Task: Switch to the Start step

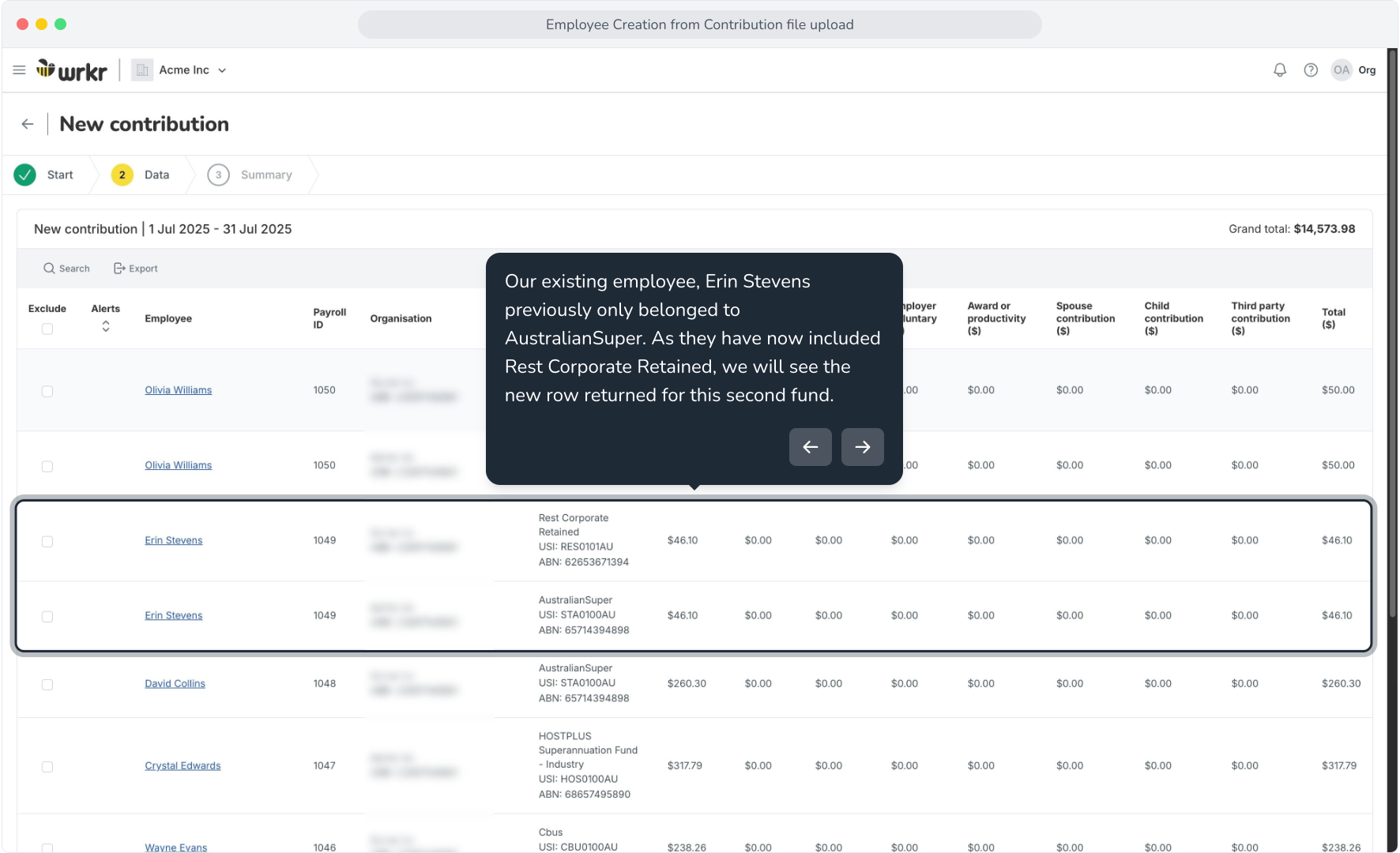Action: pyautogui.click(x=46, y=175)
